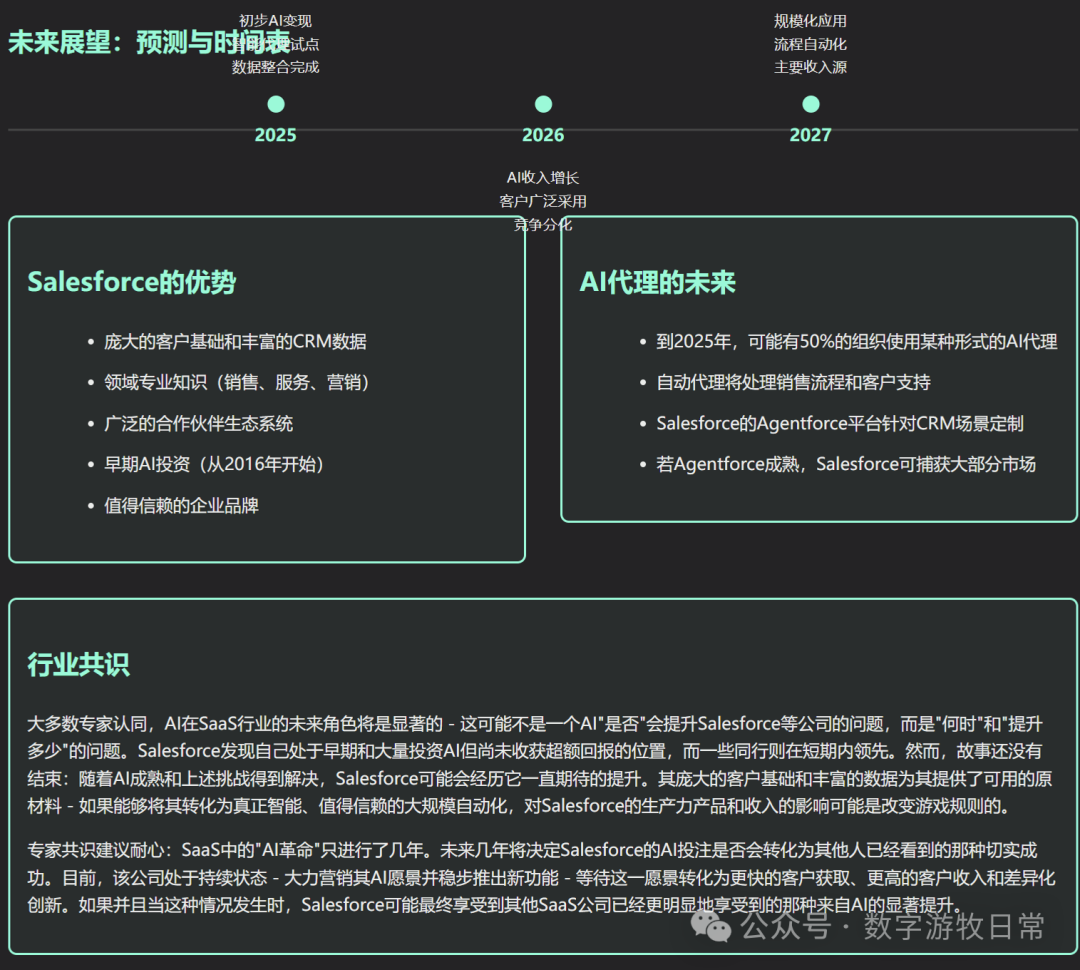The height and width of the screenshot is (970, 1080).
Task: Select the bullet 自动代理将处理销售流程和客户支持
Action: click(793, 383)
